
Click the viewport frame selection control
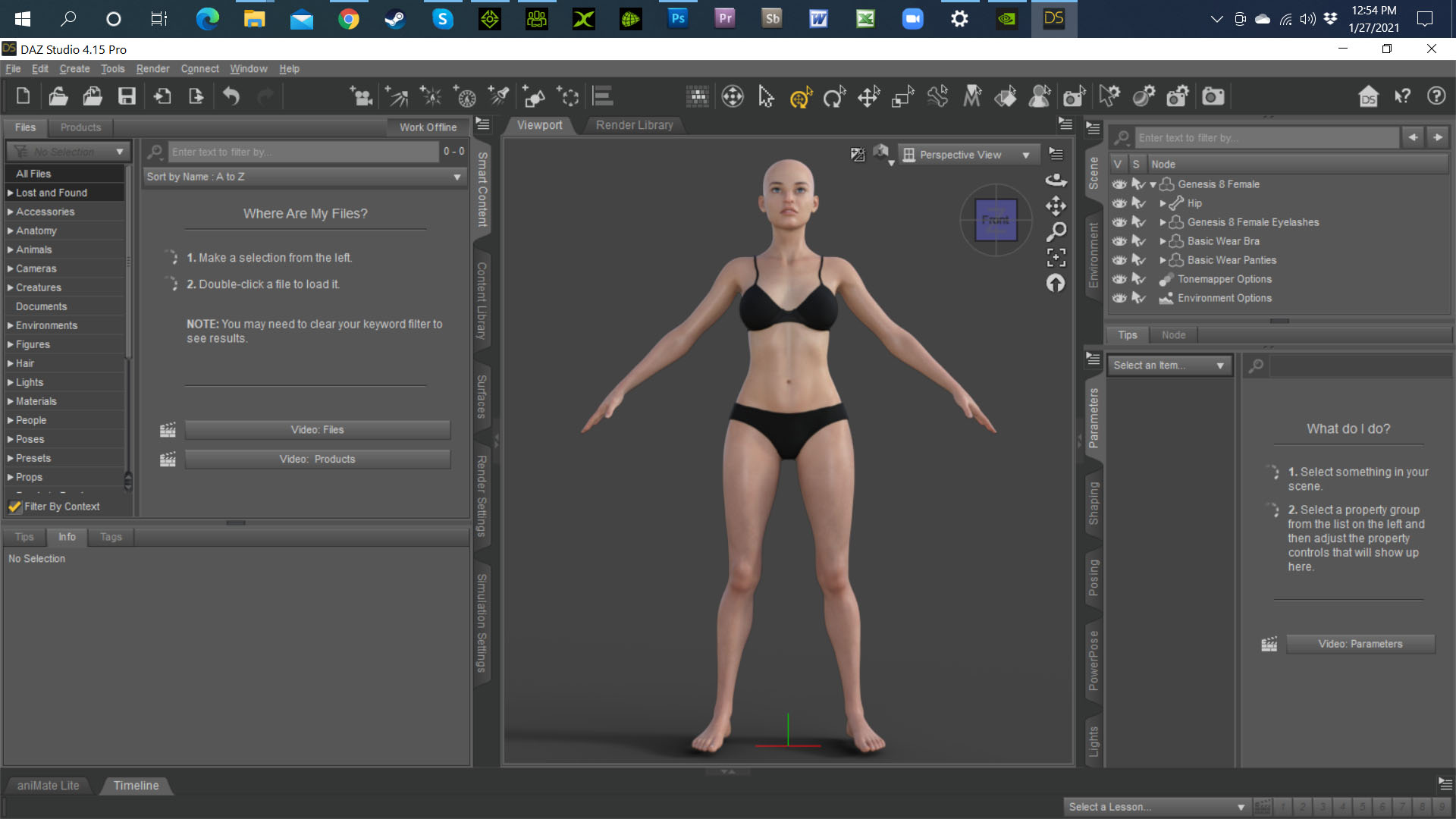pos(1056,257)
